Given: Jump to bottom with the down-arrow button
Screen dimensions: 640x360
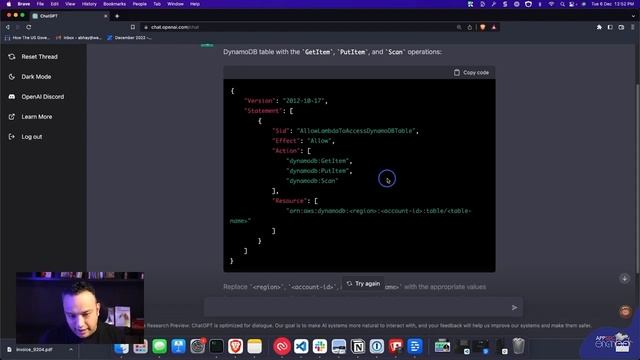Looking at the screenshot, I should (624, 279).
